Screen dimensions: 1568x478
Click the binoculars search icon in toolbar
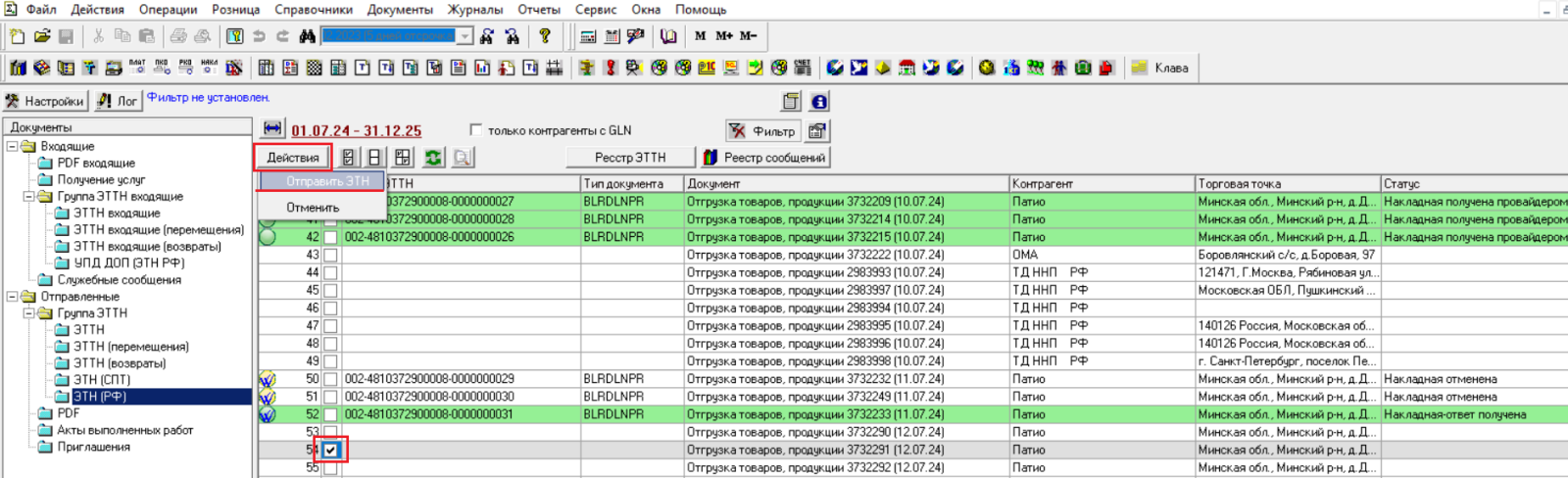click(x=307, y=36)
